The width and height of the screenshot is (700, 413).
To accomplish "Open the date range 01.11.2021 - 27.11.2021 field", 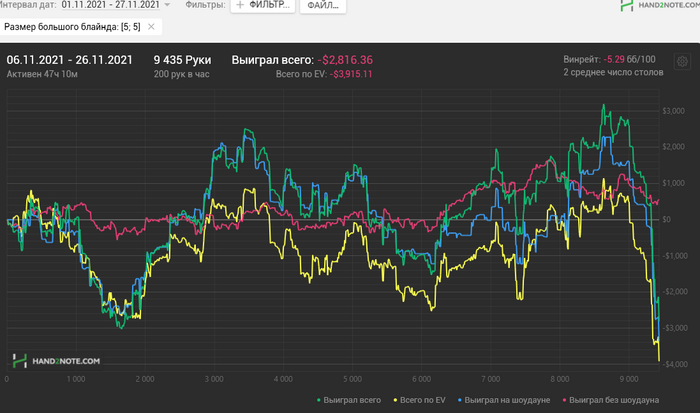I will [x=111, y=5].
